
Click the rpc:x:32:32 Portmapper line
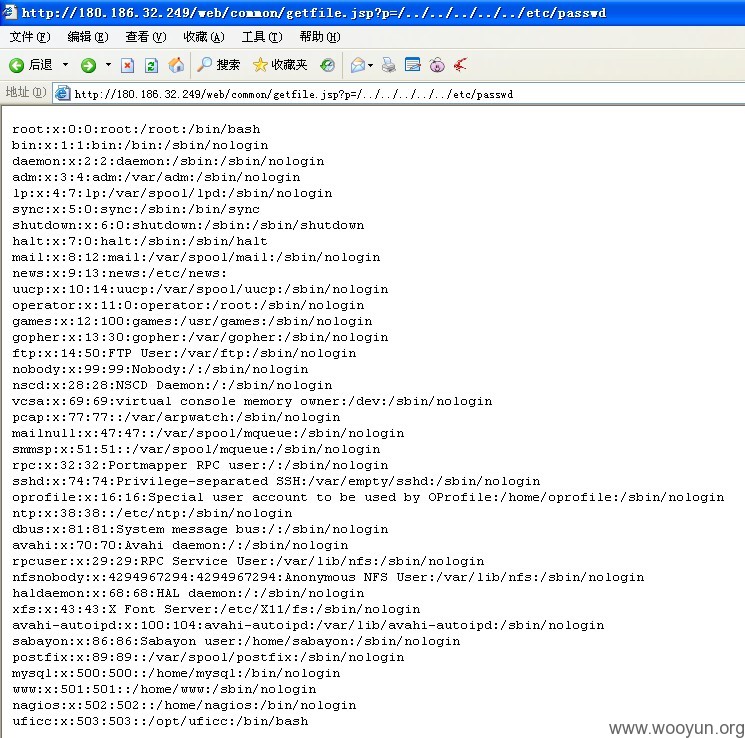200,465
